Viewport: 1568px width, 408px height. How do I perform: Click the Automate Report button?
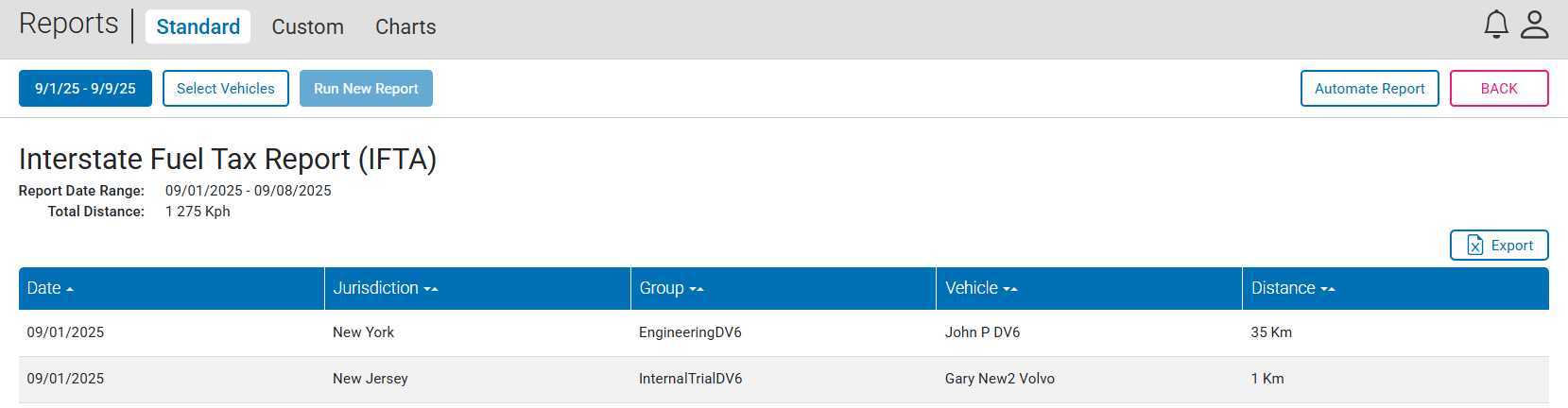(x=1370, y=89)
